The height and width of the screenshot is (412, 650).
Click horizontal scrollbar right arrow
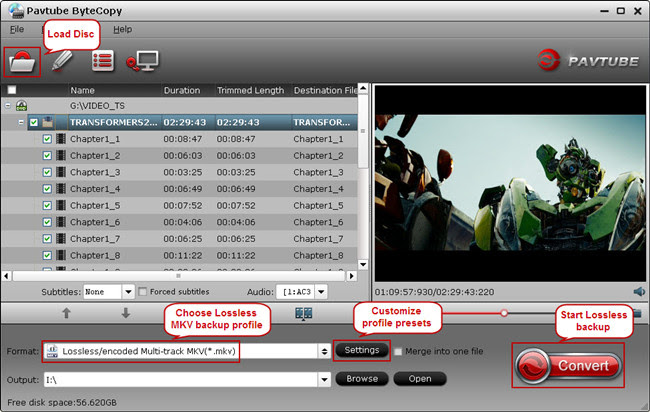point(352,276)
